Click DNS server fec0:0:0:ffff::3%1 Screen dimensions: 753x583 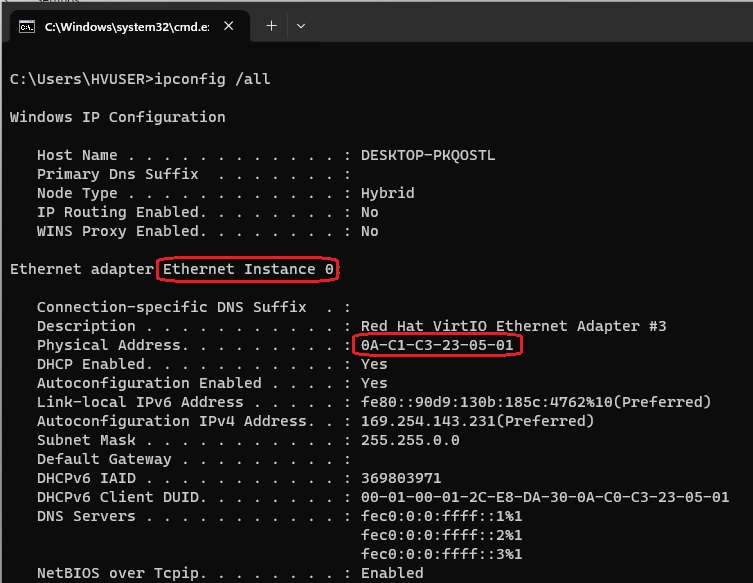click(441, 554)
